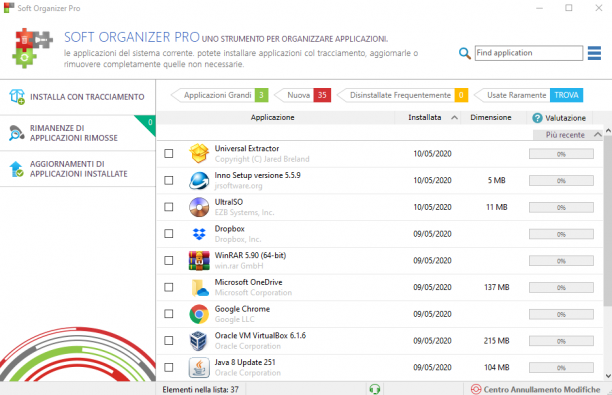Viewport: 612px width, 395px height.
Task: Check the Inno Setup checkbox
Action: point(169,180)
